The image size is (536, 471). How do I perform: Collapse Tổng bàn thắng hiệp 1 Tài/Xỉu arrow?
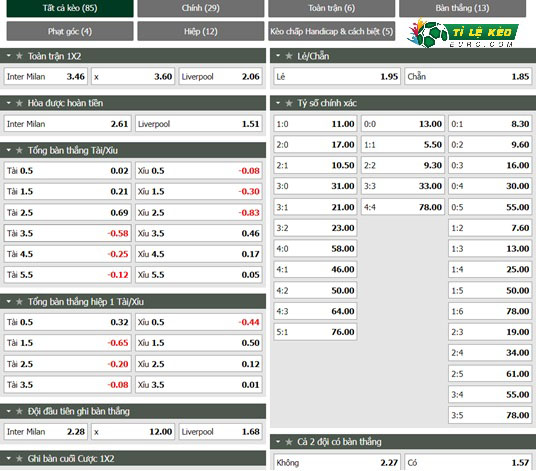(x=9, y=301)
